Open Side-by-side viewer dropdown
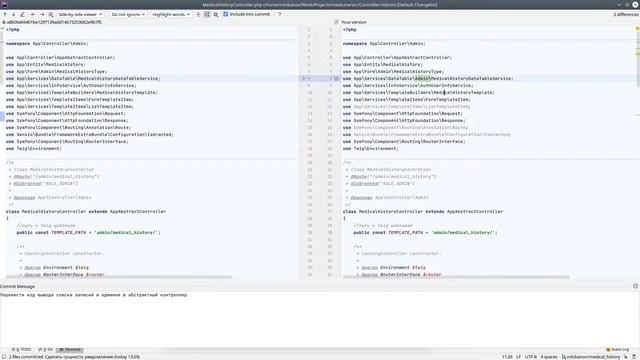 pos(80,14)
